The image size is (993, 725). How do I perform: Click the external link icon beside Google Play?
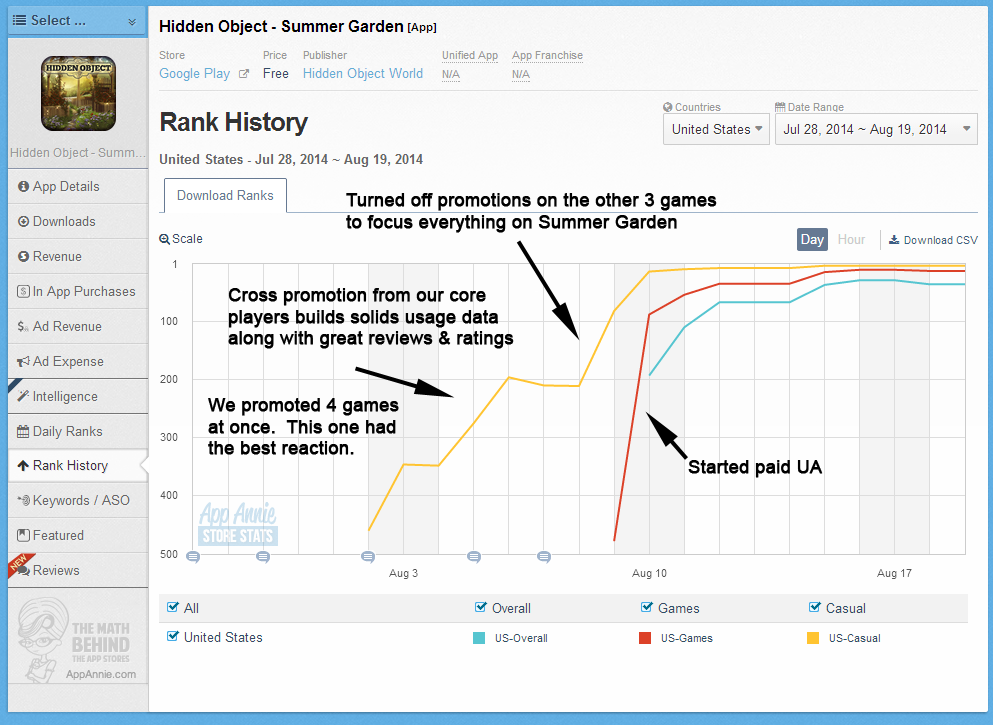[244, 74]
